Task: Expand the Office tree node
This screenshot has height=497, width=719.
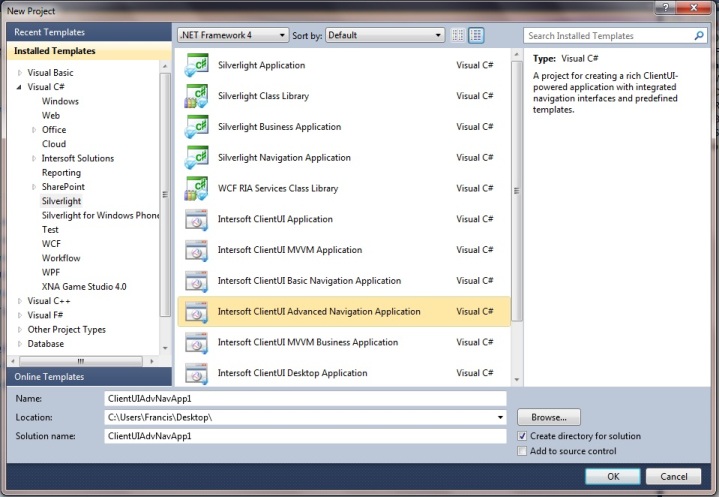Action: click(x=34, y=130)
